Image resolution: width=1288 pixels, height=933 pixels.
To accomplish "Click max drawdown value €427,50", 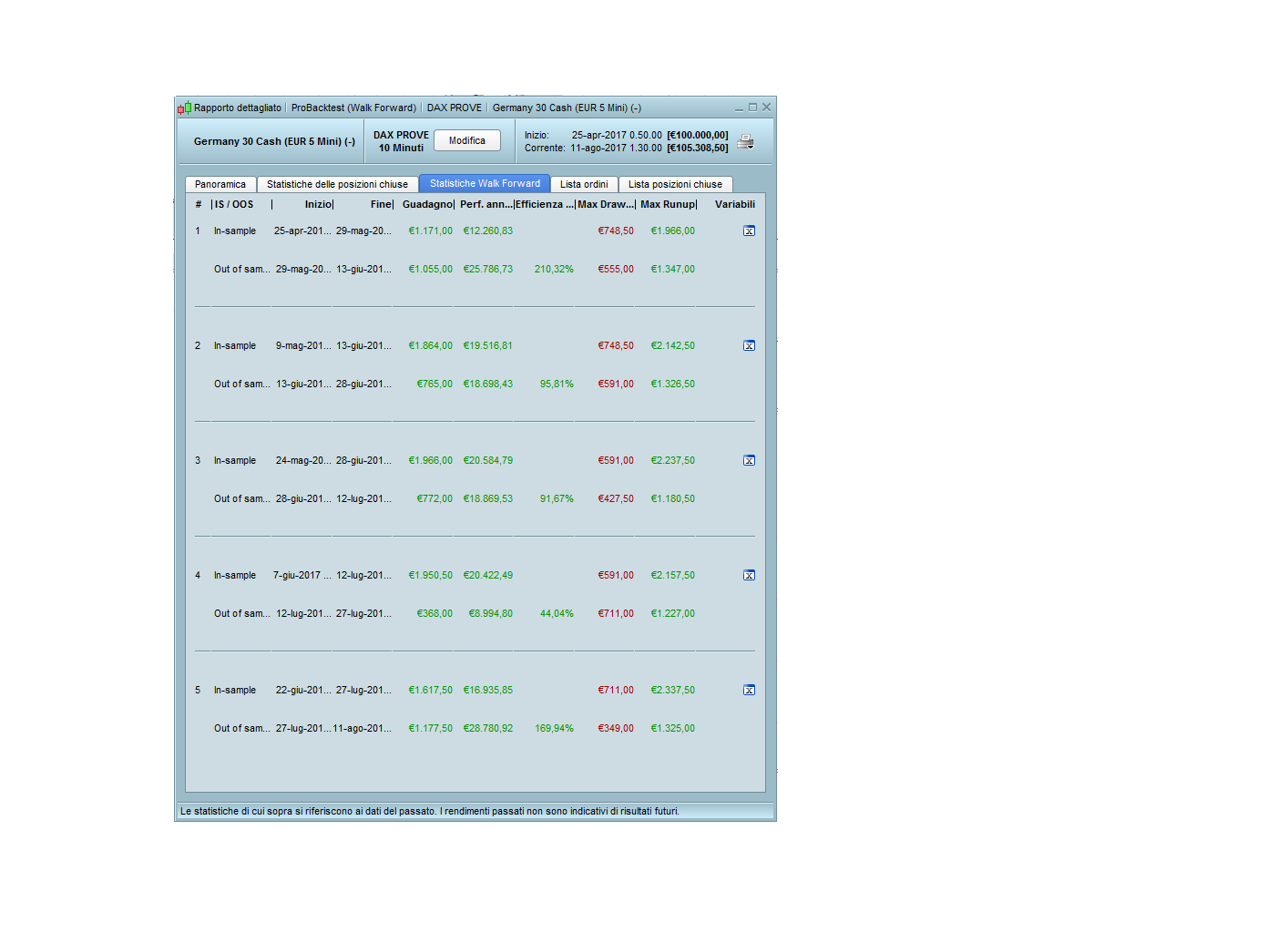I will pos(616,499).
